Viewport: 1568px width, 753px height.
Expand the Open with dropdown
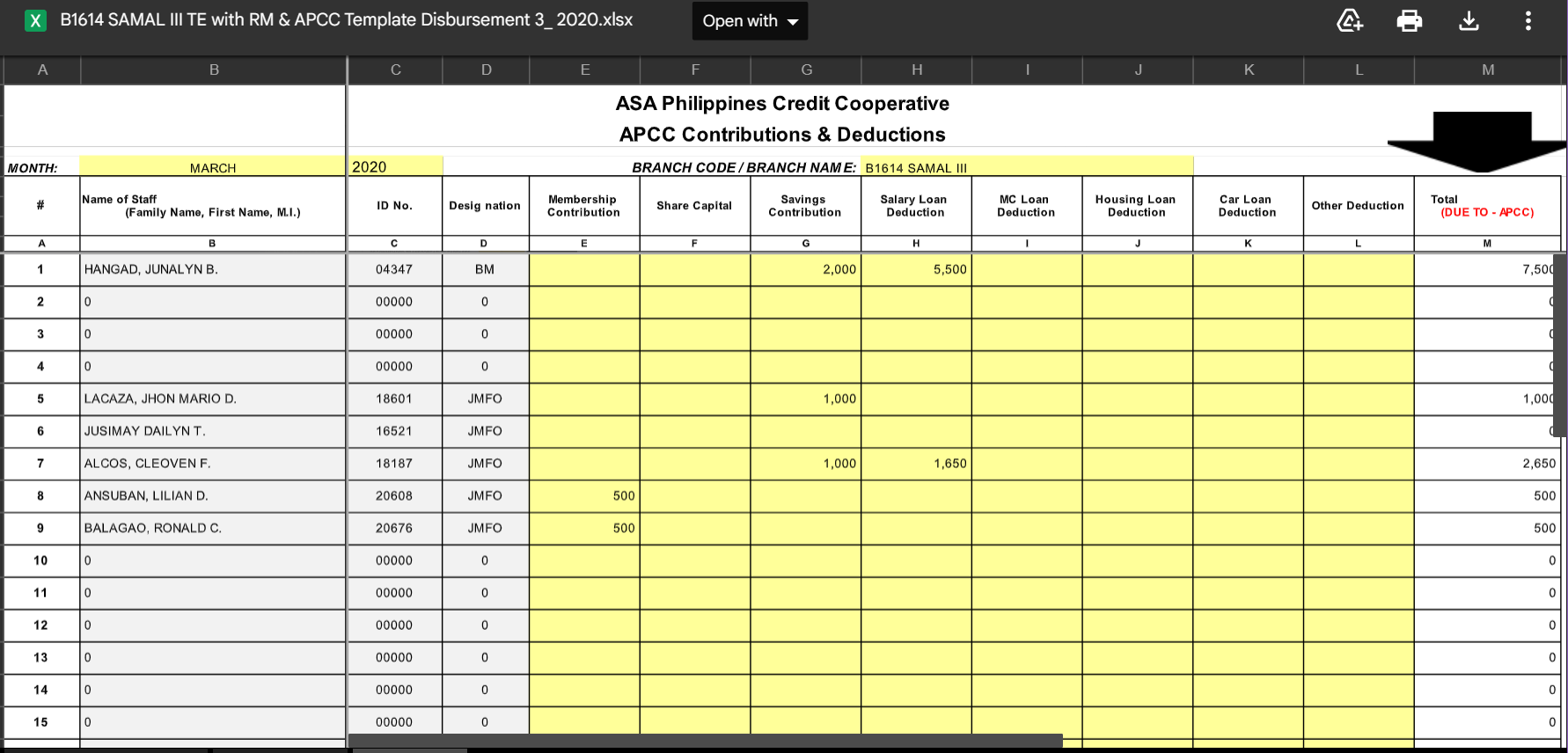click(x=750, y=21)
